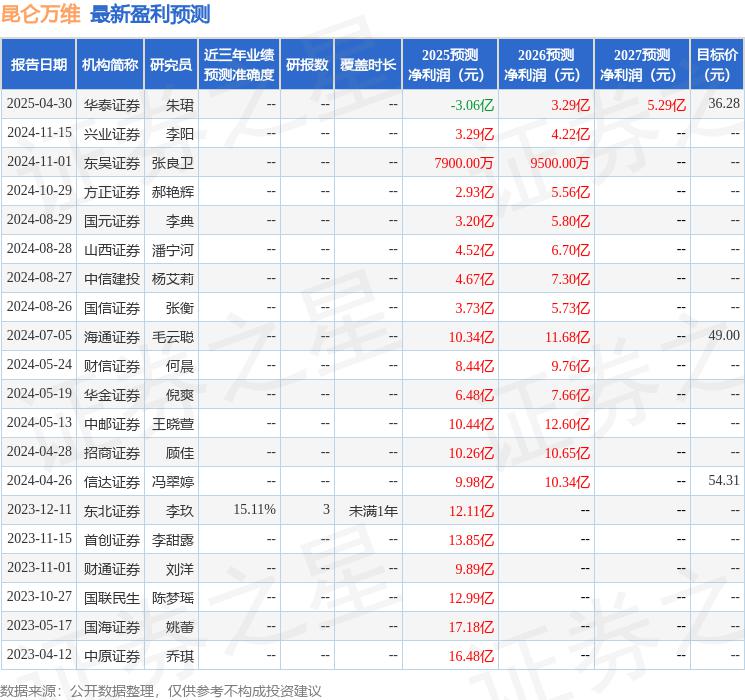Click the 2025预测净利润 column header
Image resolution: width=745 pixels, height=700 pixels.
click(450, 65)
